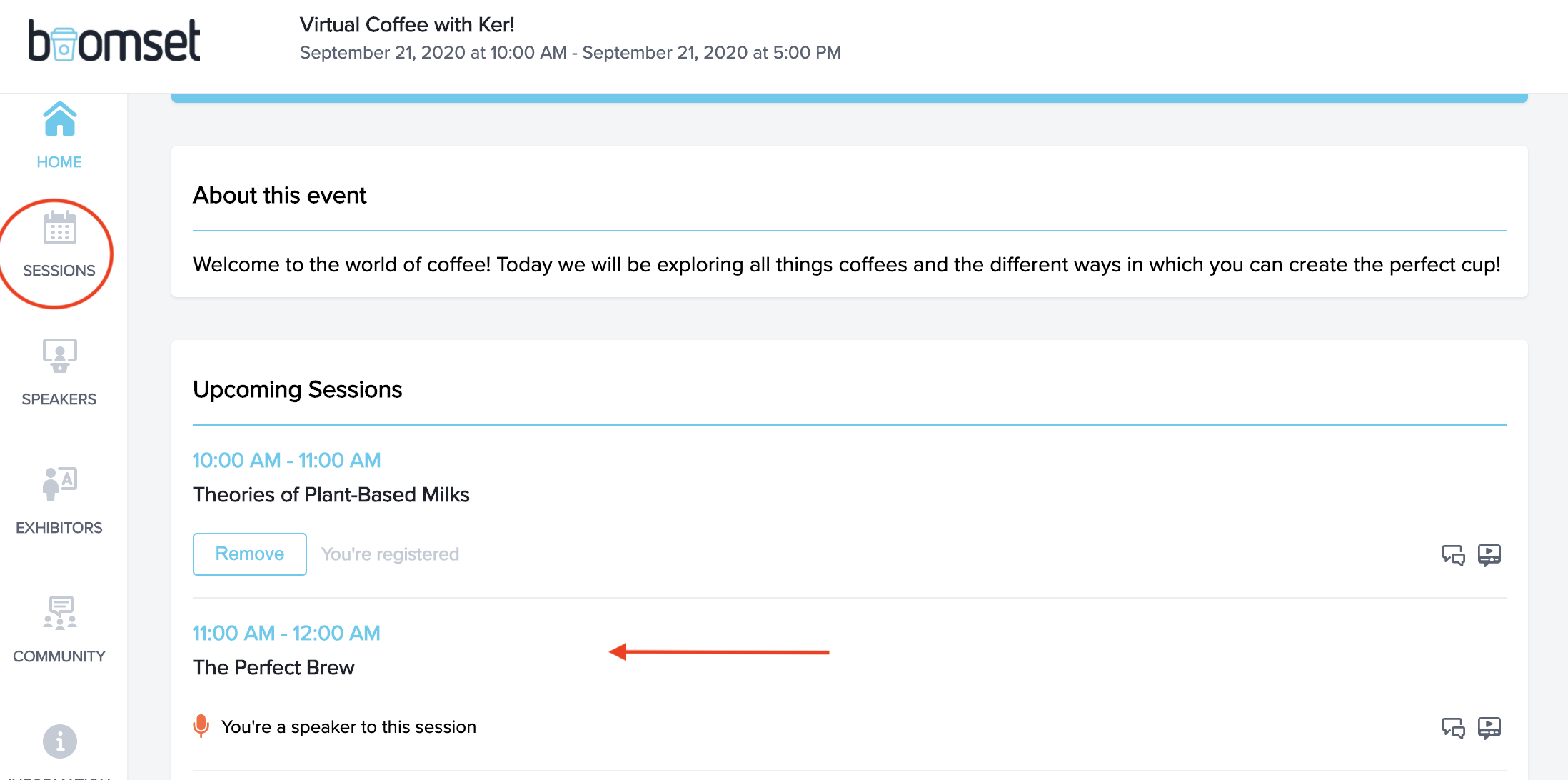Open the Community section

click(x=59, y=629)
